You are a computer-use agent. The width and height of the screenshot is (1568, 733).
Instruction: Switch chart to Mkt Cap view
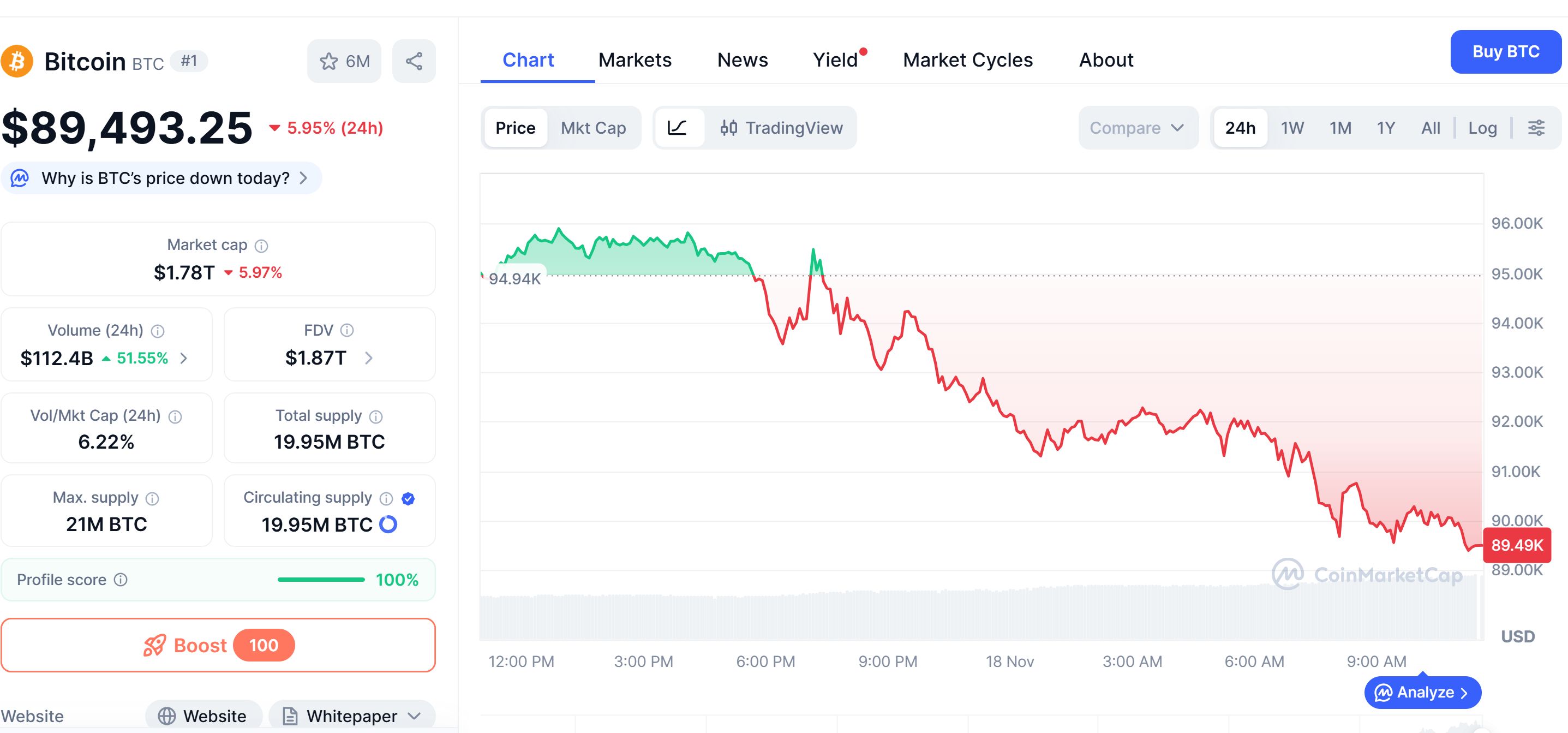tap(594, 128)
